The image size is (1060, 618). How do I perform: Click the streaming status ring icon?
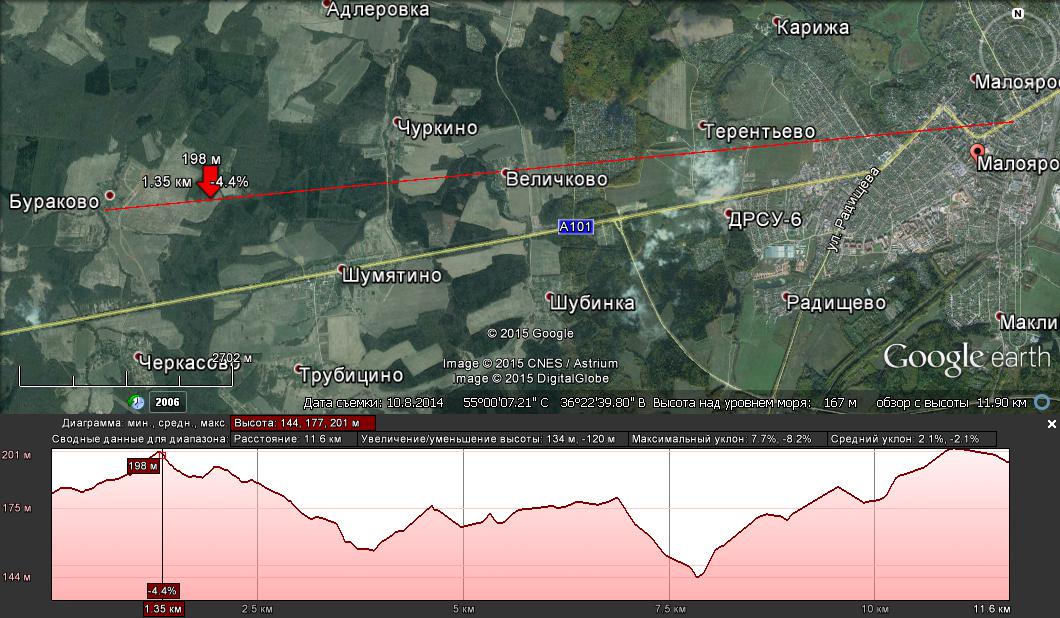tap(1042, 402)
